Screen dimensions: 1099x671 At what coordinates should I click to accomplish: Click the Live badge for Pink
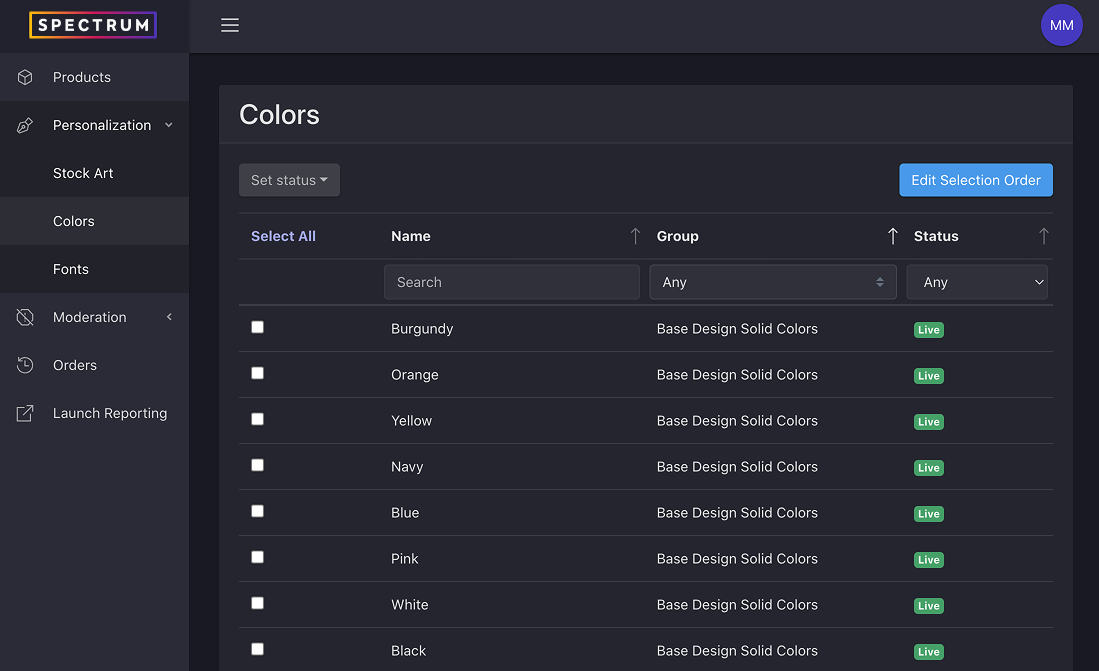pos(929,560)
